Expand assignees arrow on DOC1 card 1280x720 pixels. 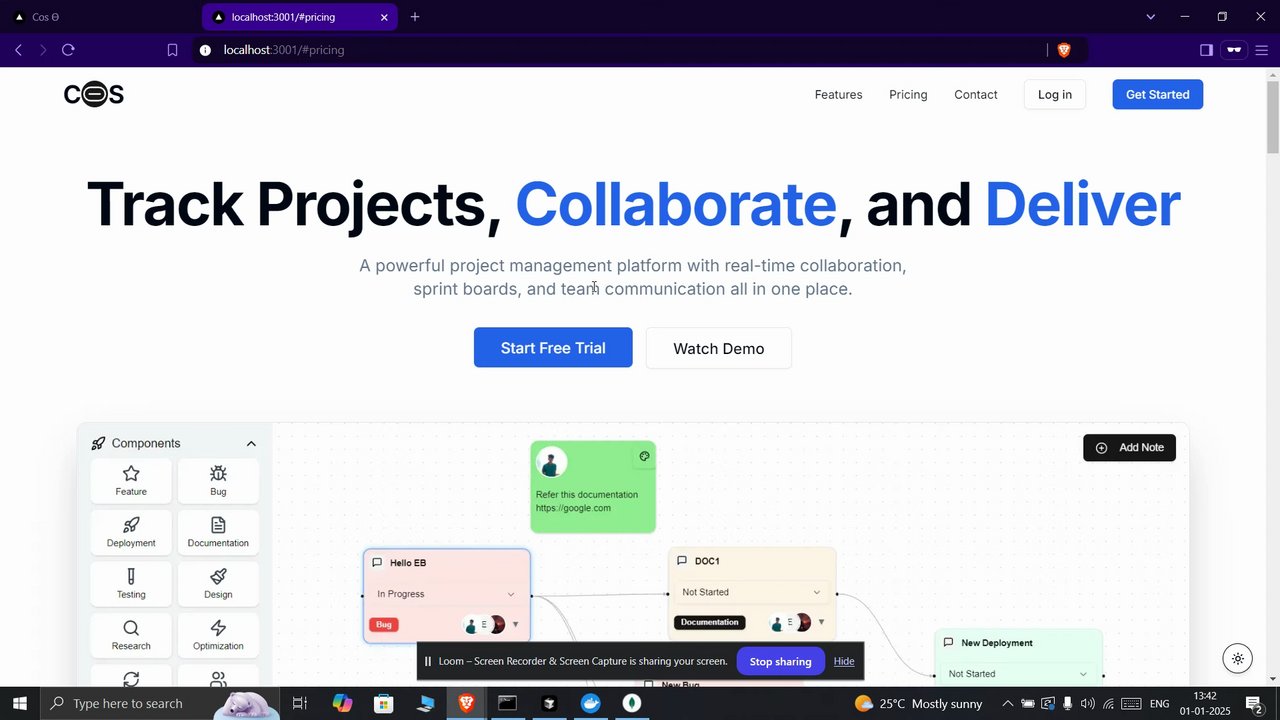[x=821, y=622]
